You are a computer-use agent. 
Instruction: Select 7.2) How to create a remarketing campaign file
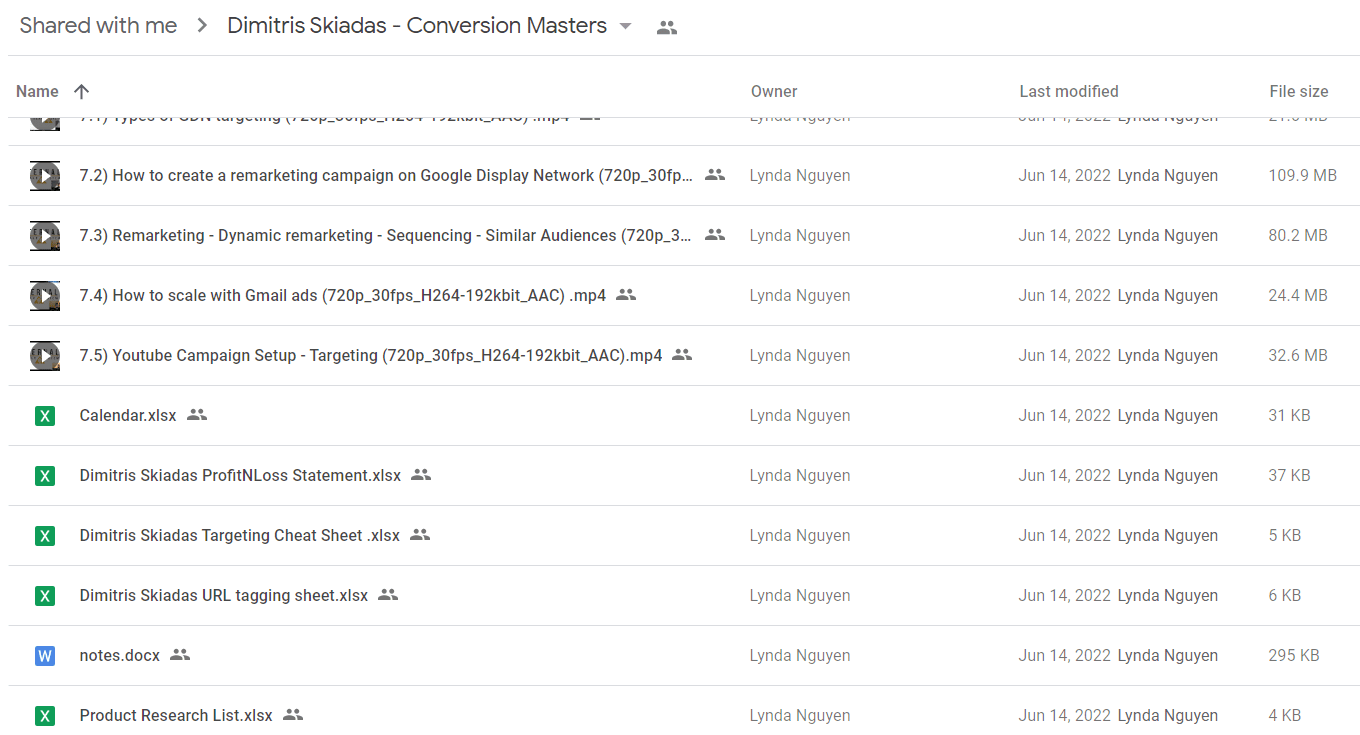386,176
